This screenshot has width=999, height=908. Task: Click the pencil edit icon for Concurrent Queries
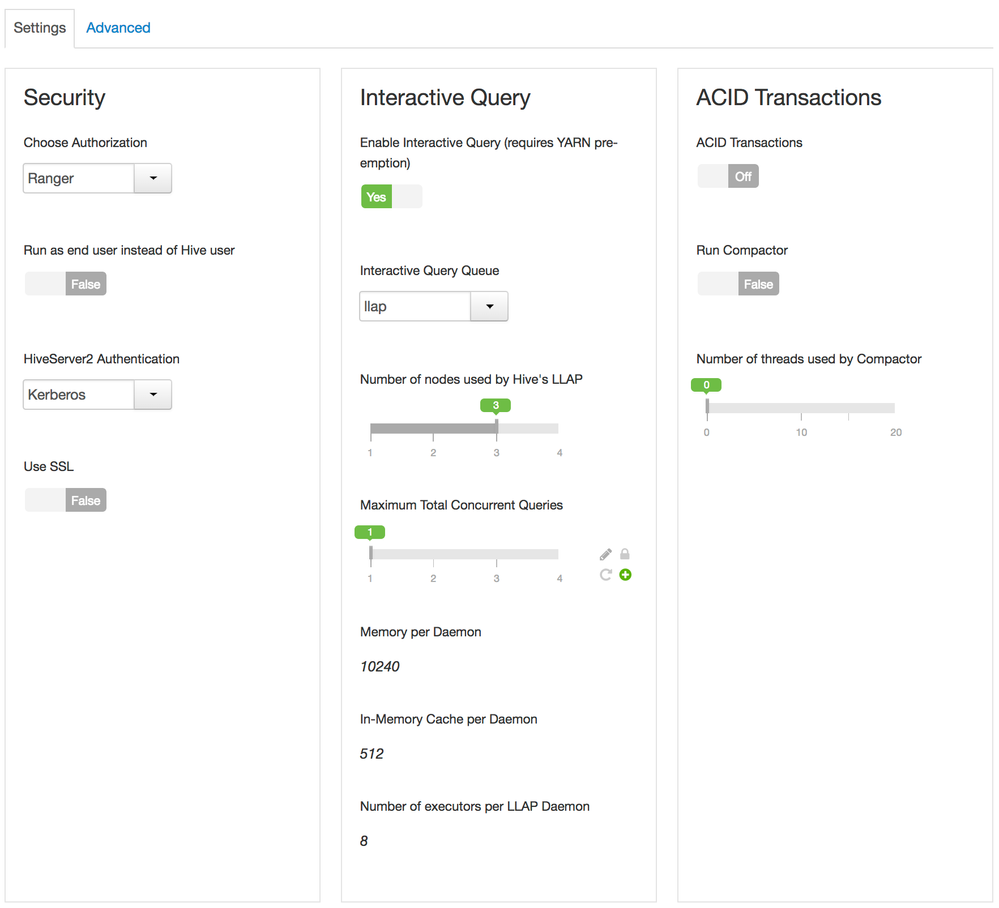coord(605,554)
